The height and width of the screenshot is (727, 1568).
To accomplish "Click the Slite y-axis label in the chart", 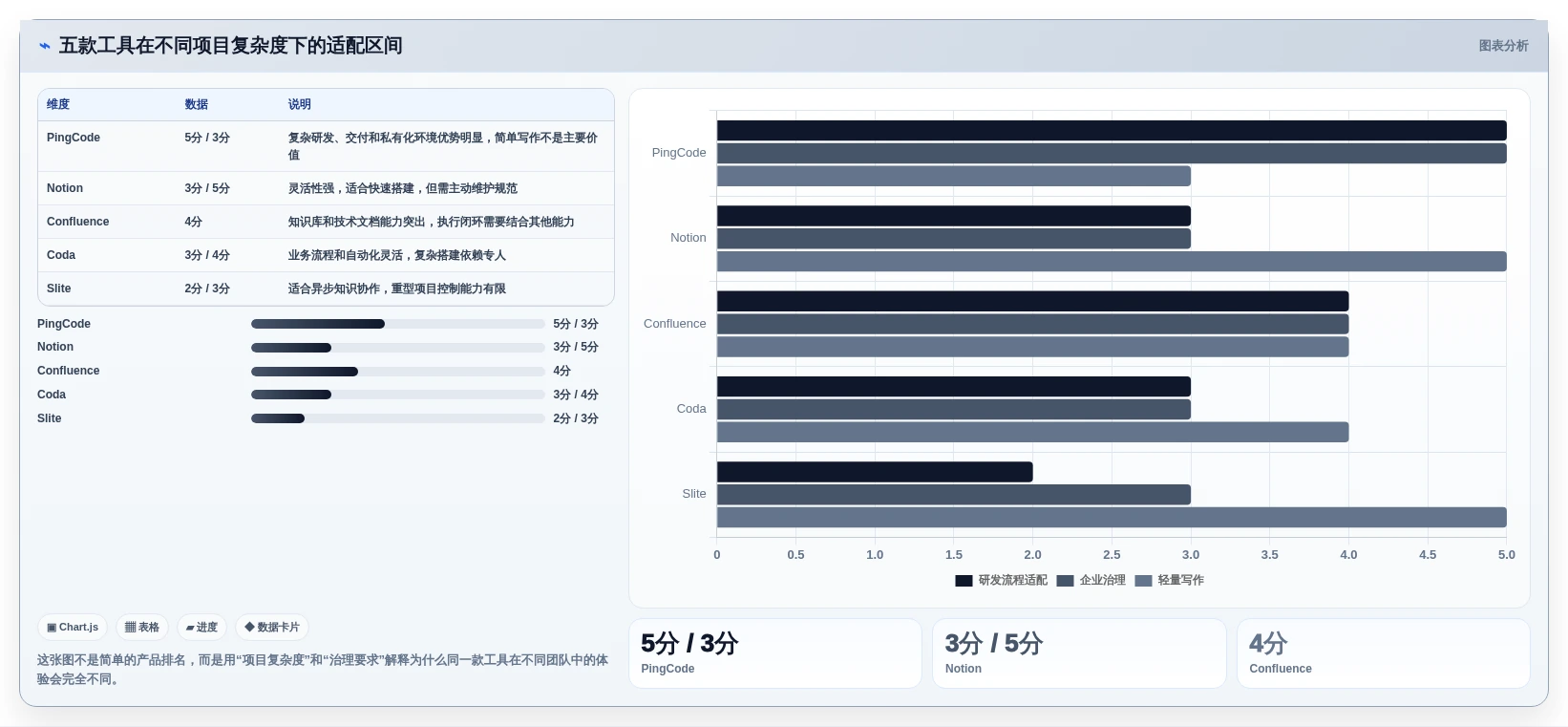I will (x=694, y=494).
